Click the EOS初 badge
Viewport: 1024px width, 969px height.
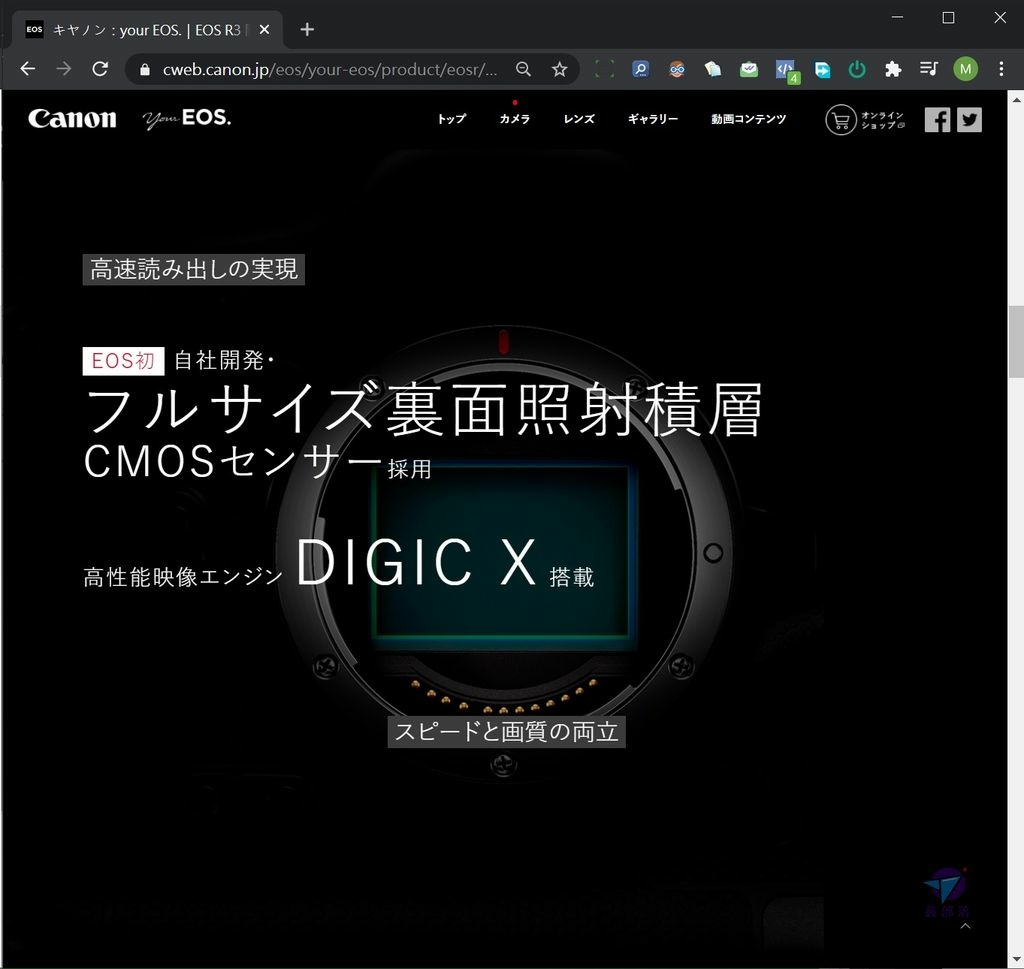coord(123,360)
